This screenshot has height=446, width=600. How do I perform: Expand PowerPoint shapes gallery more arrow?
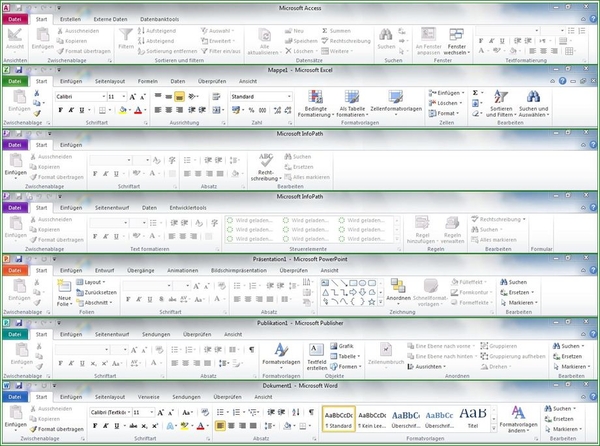(381, 302)
